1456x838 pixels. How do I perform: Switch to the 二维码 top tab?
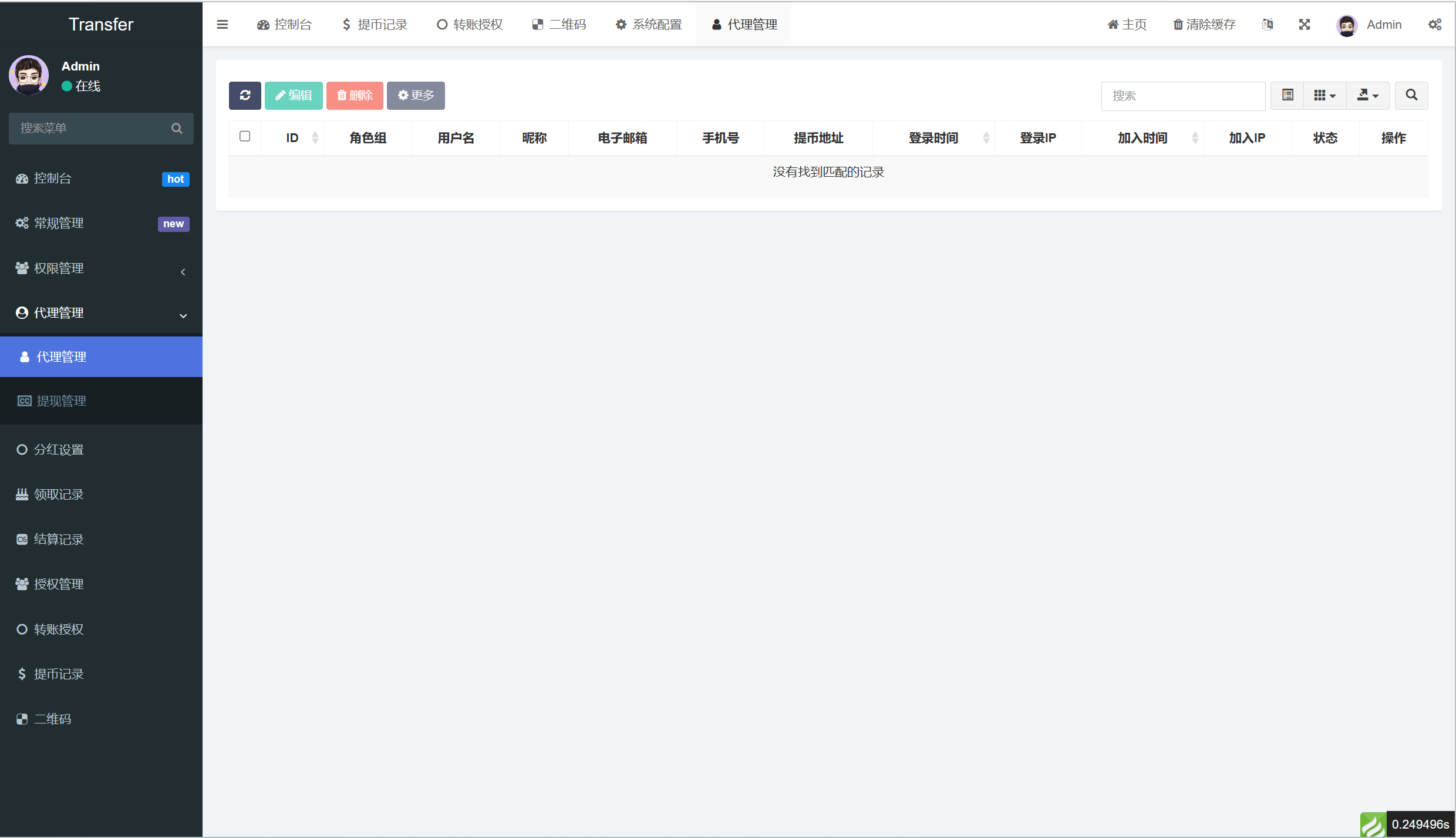[559, 25]
